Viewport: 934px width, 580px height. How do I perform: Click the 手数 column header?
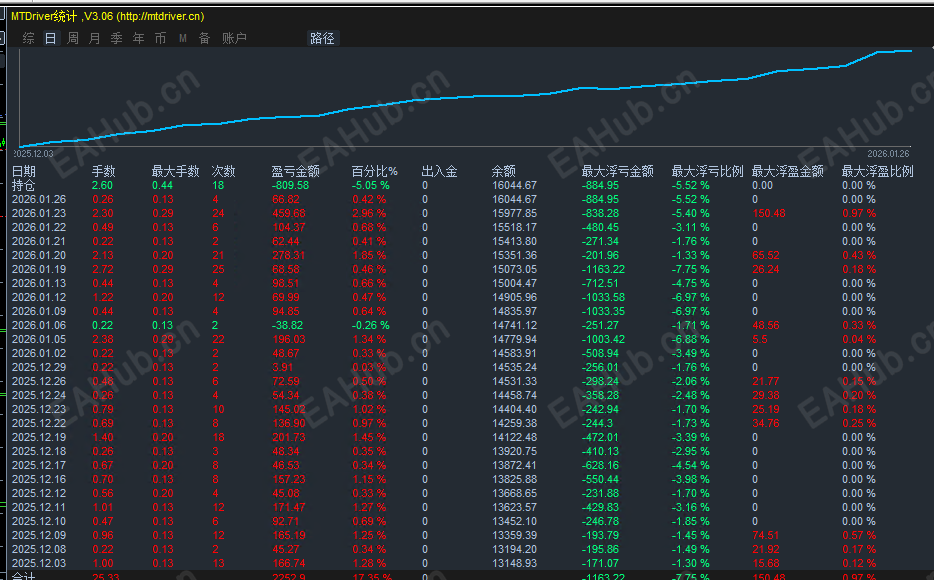104,171
